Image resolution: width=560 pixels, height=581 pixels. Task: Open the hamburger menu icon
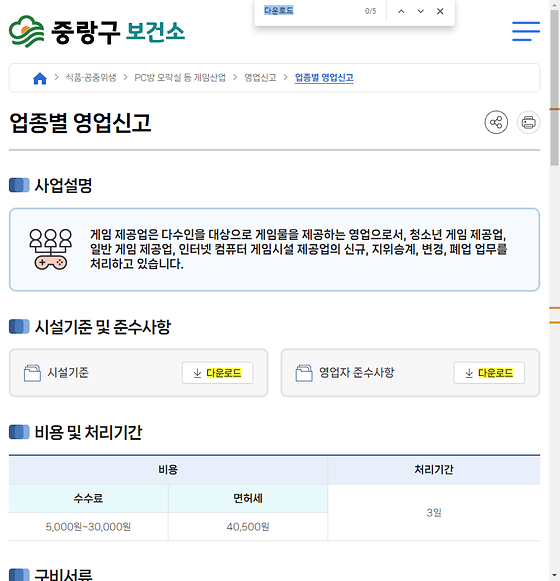pos(526,31)
